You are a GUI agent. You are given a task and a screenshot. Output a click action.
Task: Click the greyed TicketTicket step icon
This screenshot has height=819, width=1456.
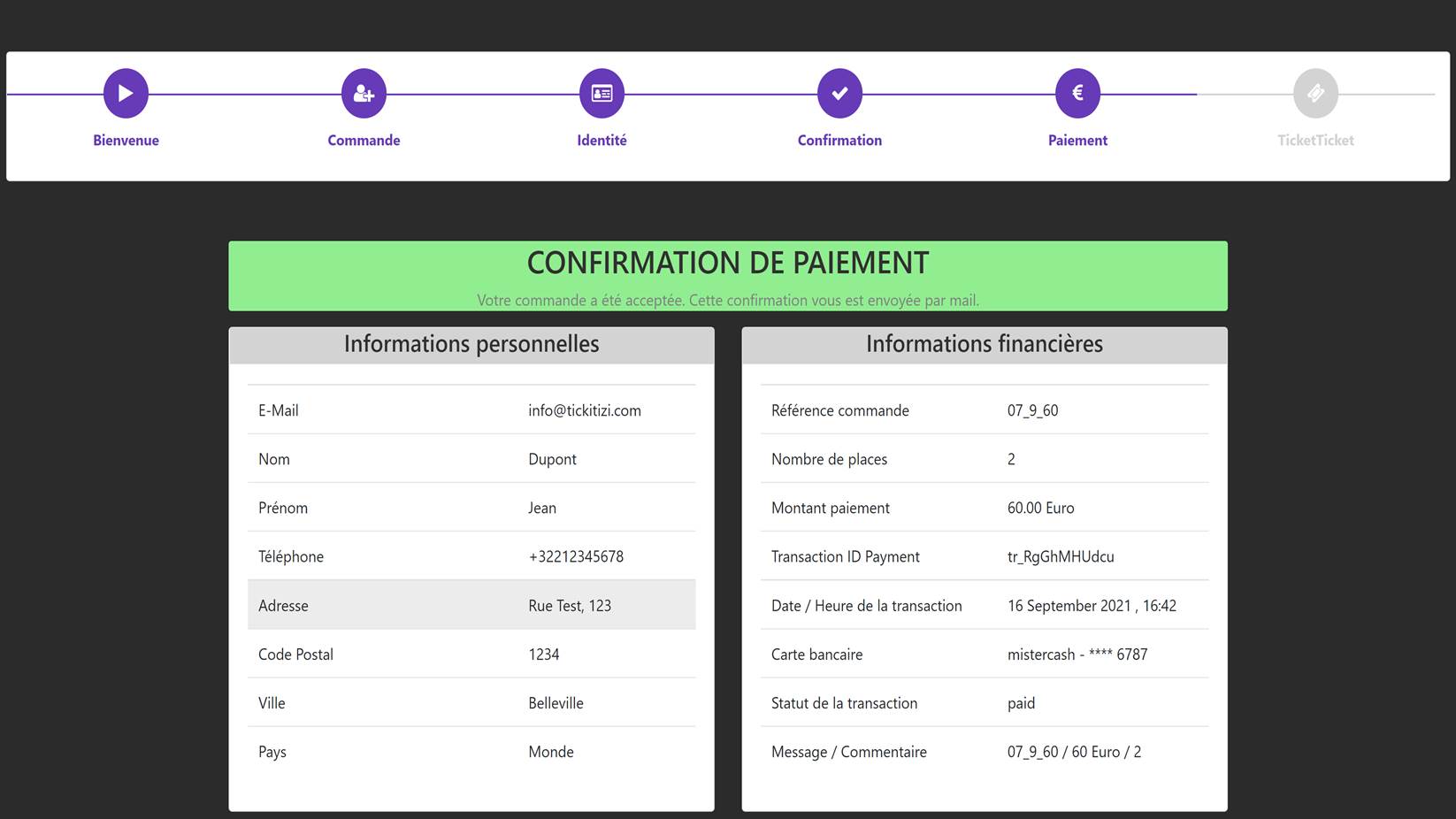[1315, 93]
